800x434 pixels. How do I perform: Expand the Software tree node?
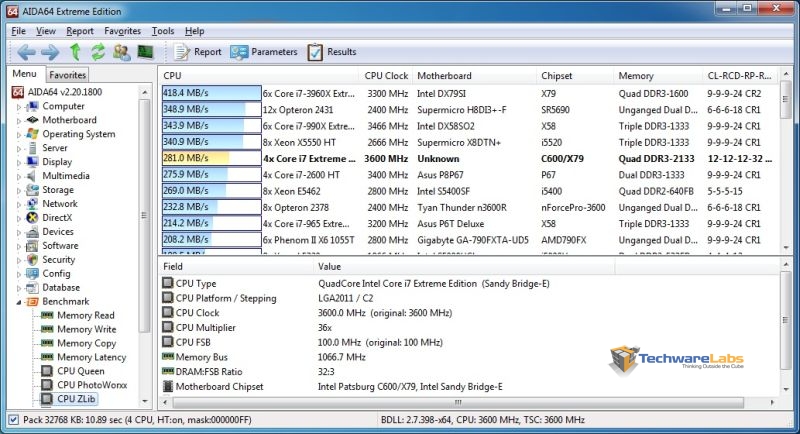pyautogui.click(x=19, y=246)
